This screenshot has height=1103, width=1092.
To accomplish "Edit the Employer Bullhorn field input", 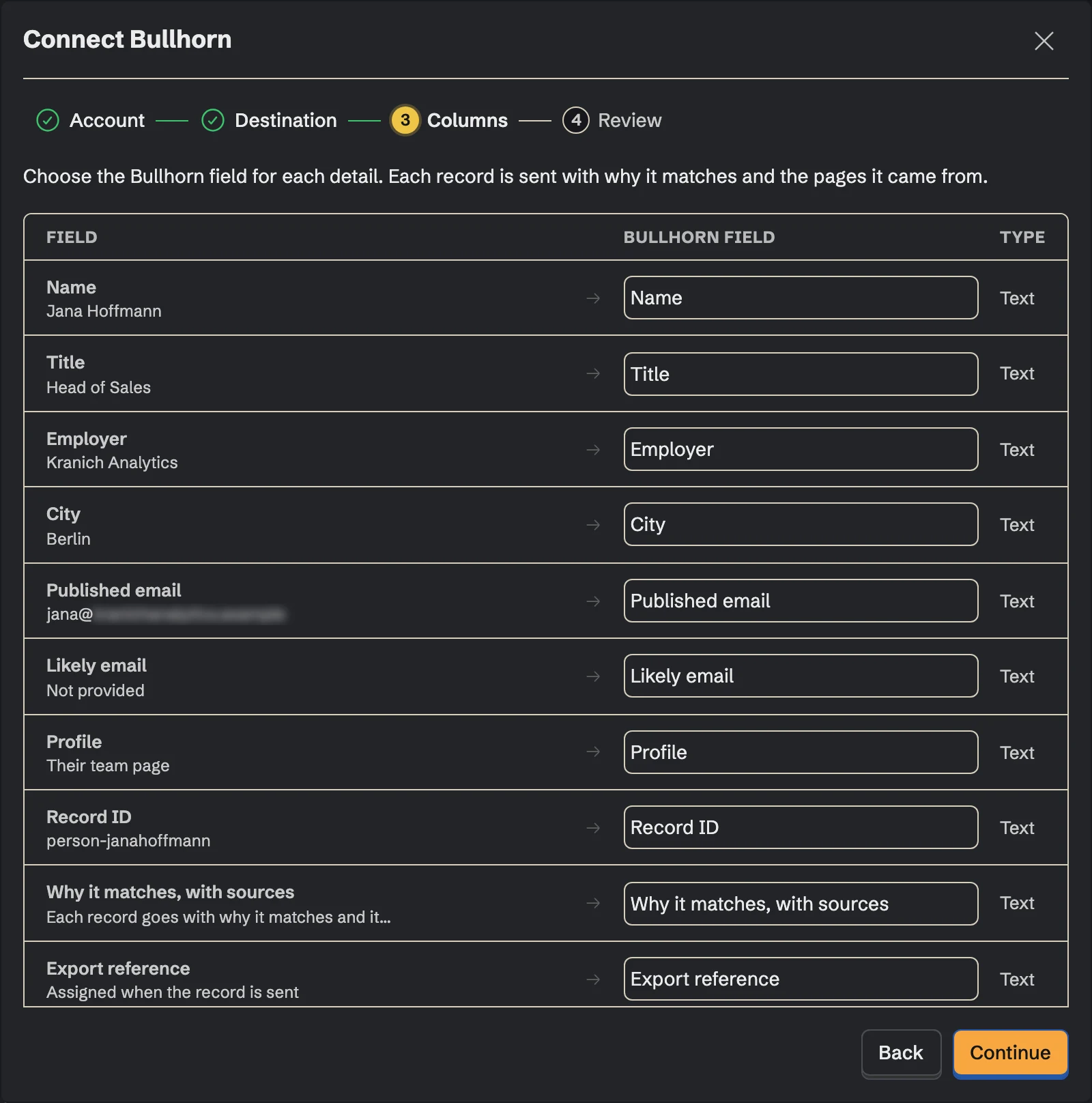I will 801,449.
